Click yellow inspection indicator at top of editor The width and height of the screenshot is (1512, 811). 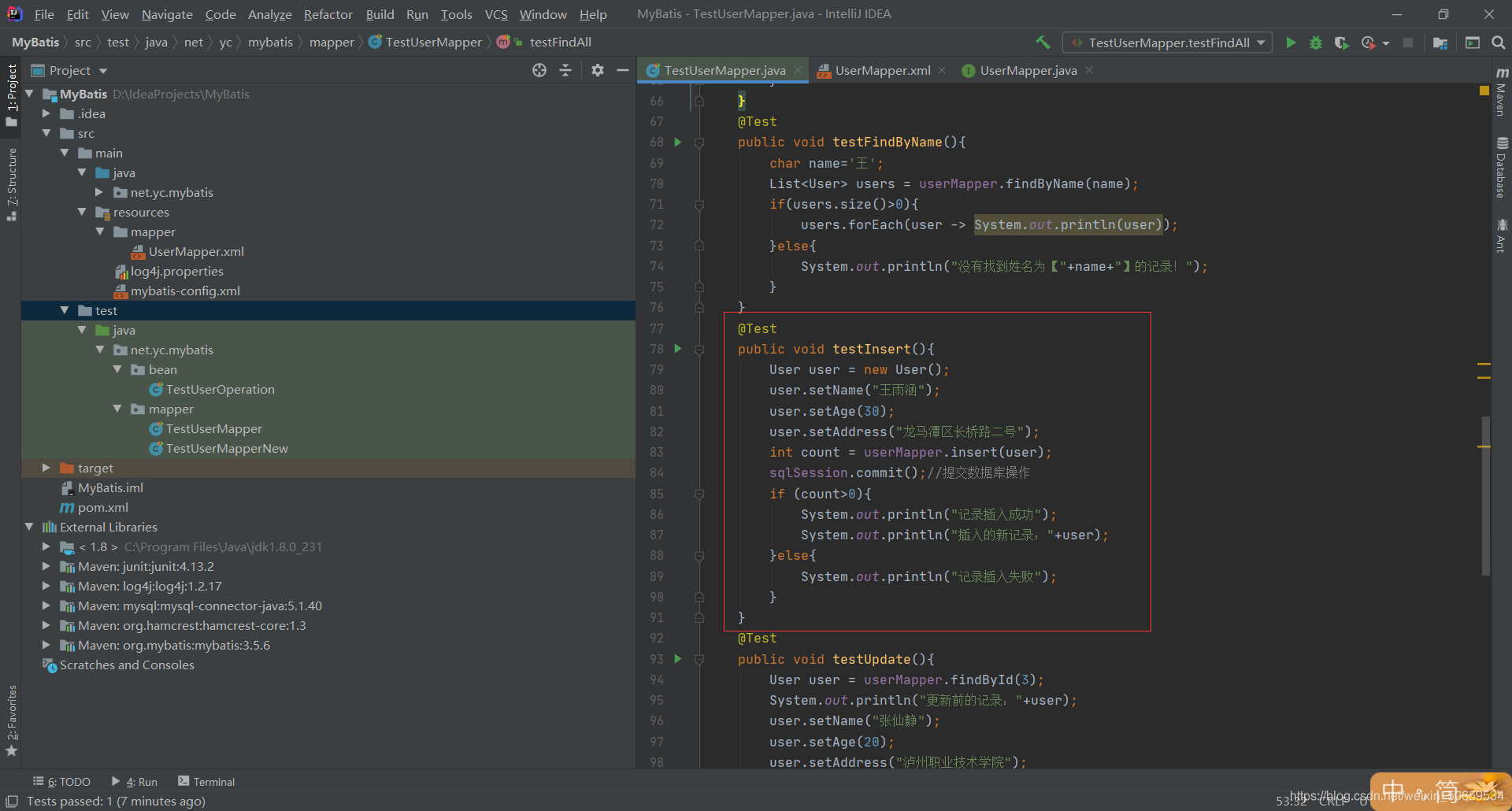(x=1484, y=91)
